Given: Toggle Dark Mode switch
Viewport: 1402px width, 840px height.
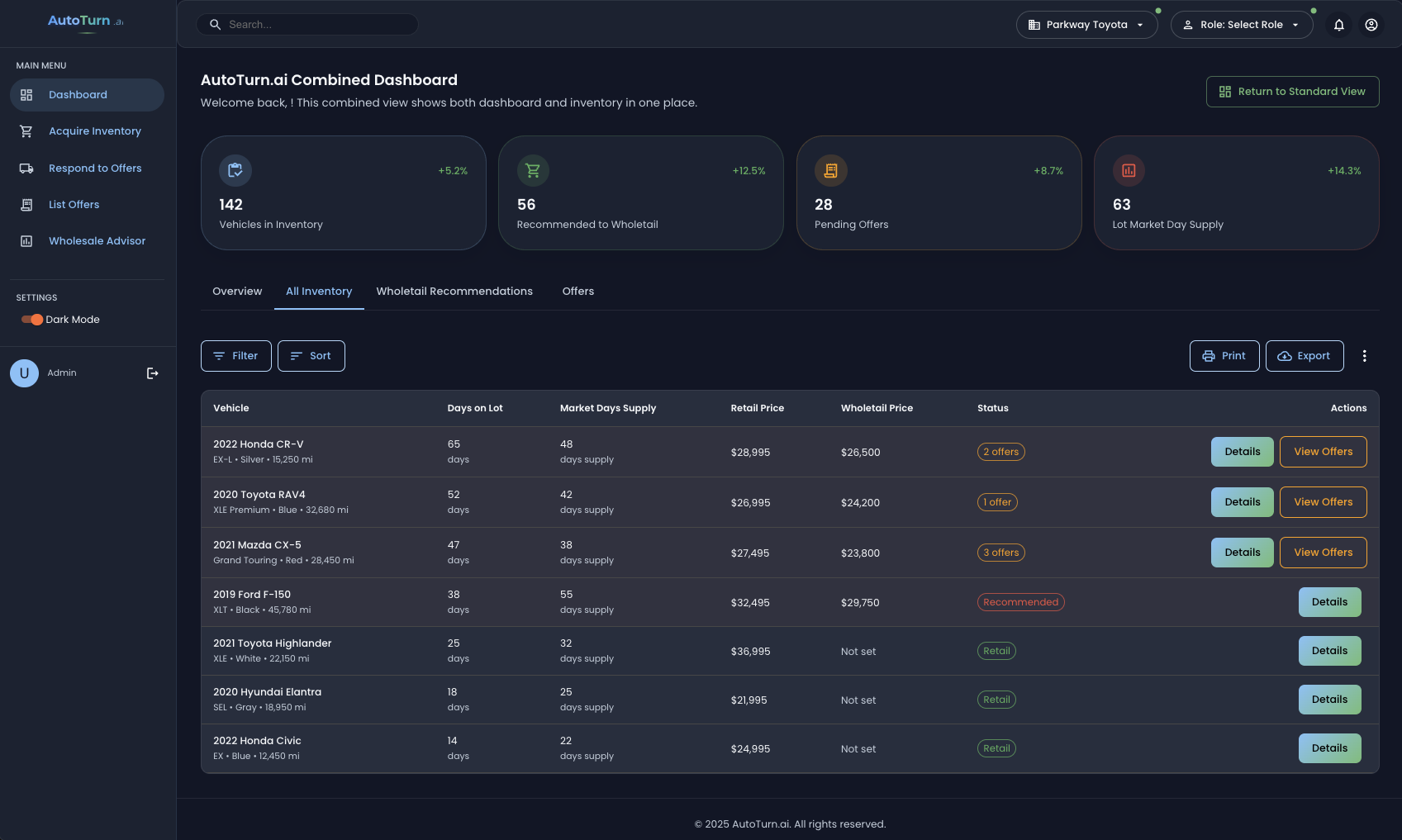Looking at the screenshot, I should (x=31, y=320).
